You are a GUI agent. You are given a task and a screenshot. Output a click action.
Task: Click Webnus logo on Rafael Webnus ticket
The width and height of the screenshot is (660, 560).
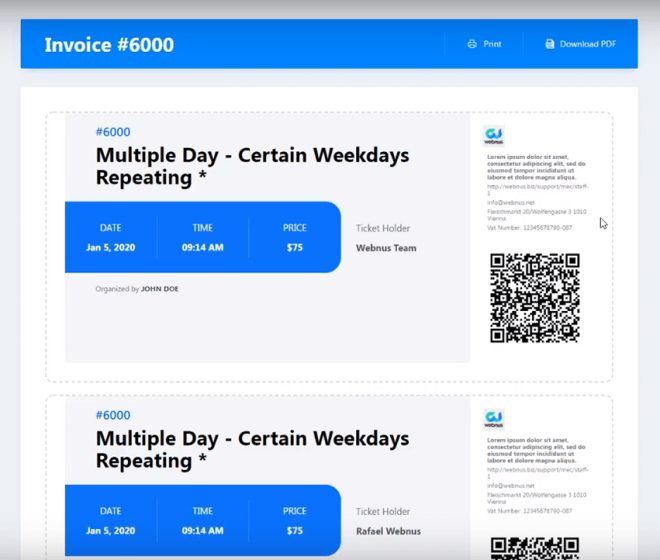pos(493,419)
